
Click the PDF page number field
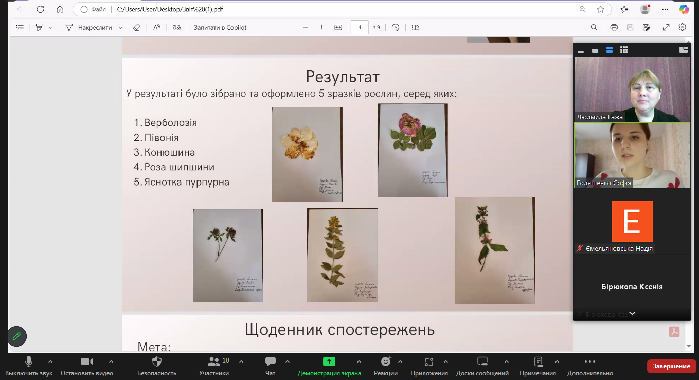(x=359, y=27)
